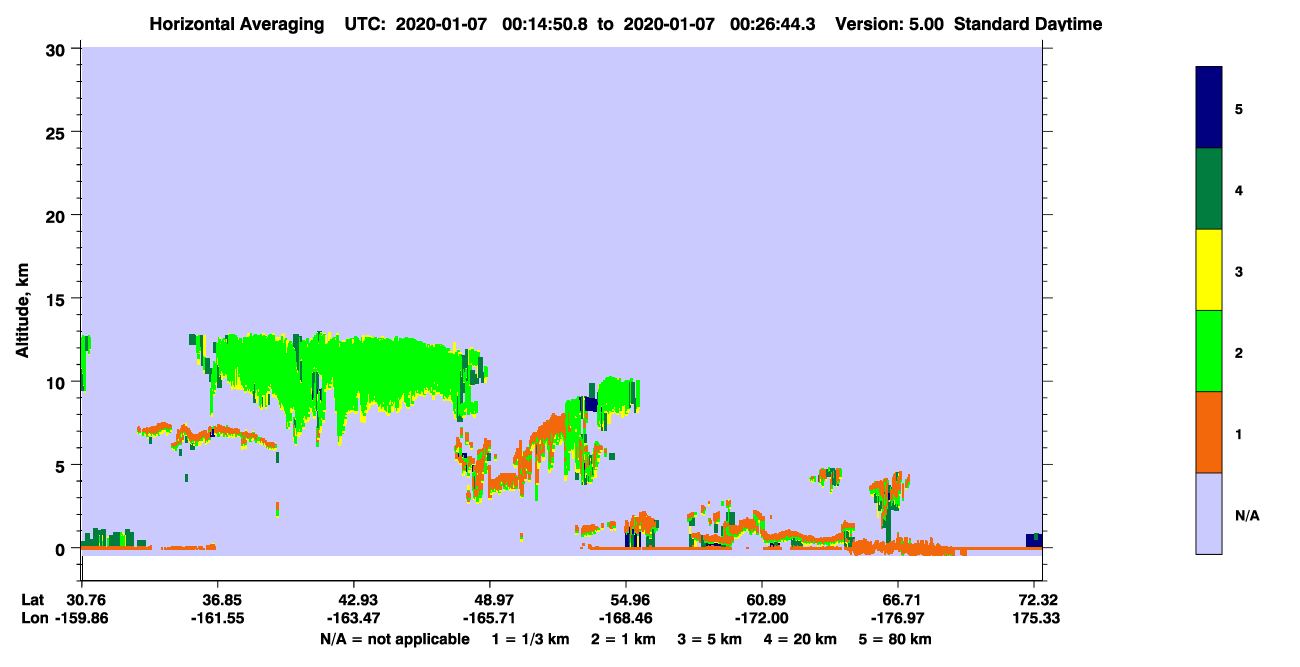Click longitude value -168.46
Screen dimensions: 1300x667
point(626,618)
